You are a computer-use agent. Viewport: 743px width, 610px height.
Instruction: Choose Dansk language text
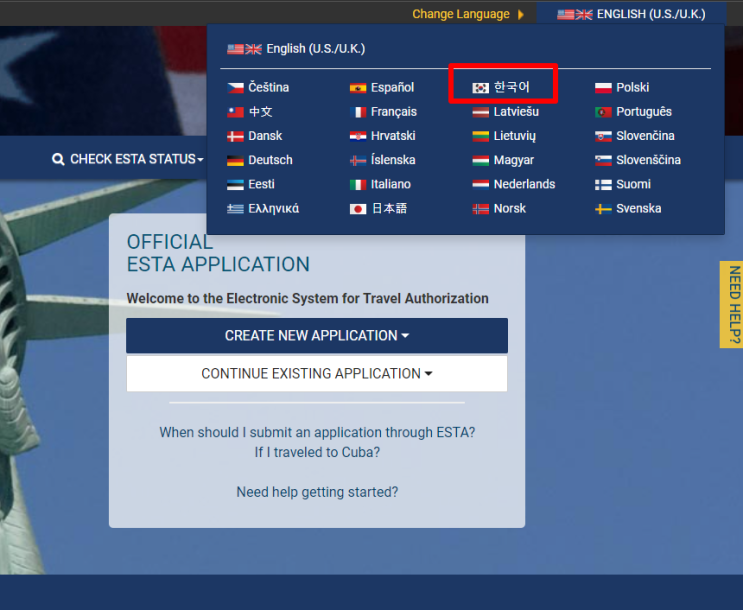[265, 136]
